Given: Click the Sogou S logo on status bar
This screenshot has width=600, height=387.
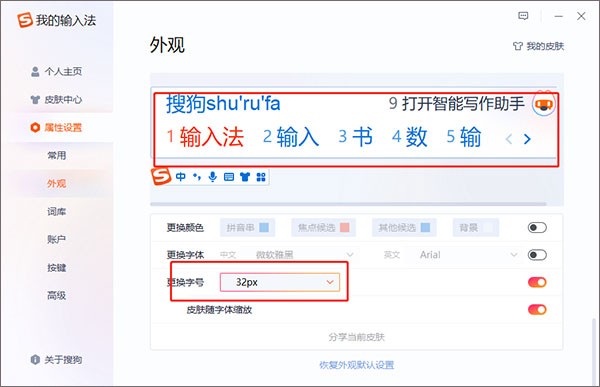Looking at the screenshot, I should pyautogui.click(x=161, y=176).
